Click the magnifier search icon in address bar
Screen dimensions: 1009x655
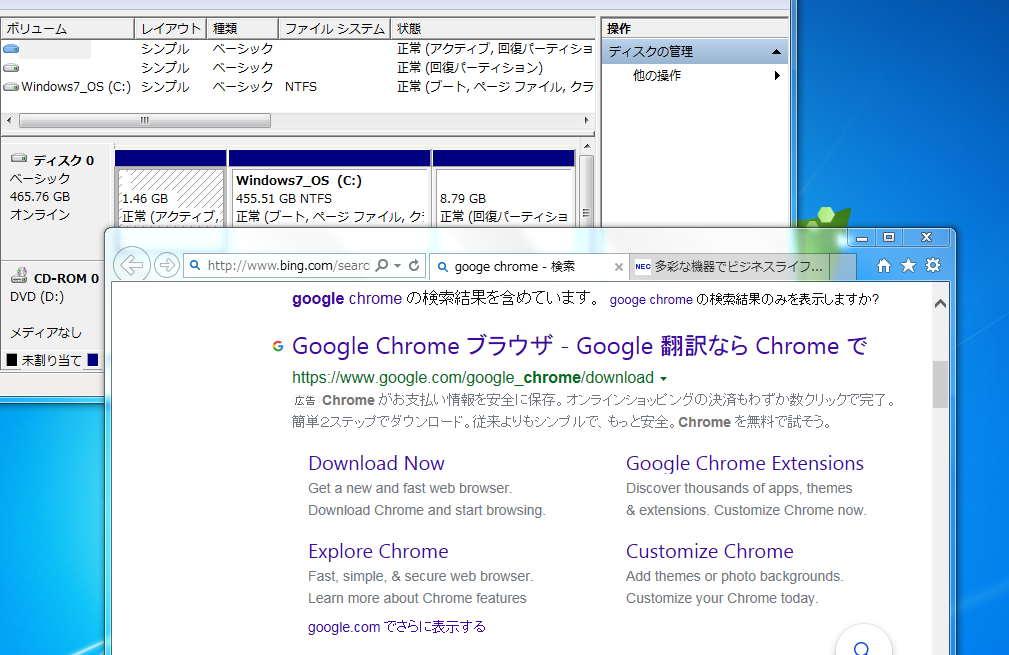(382, 265)
